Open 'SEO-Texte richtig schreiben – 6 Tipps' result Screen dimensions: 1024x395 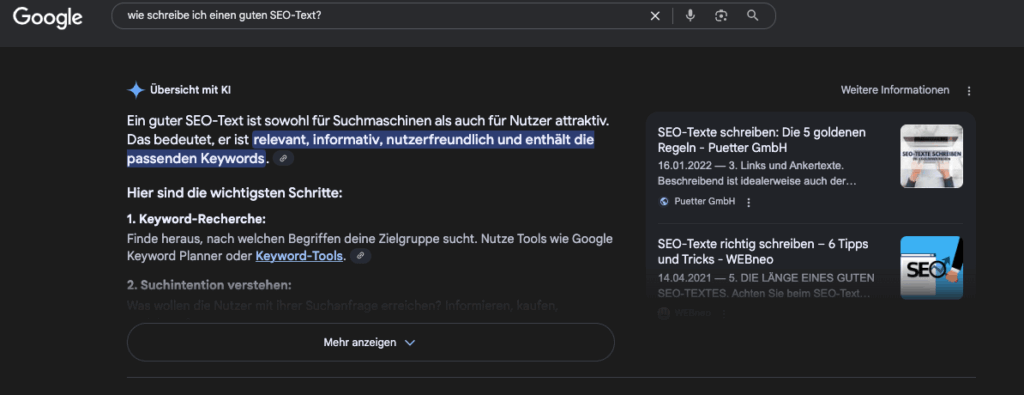coord(763,251)
